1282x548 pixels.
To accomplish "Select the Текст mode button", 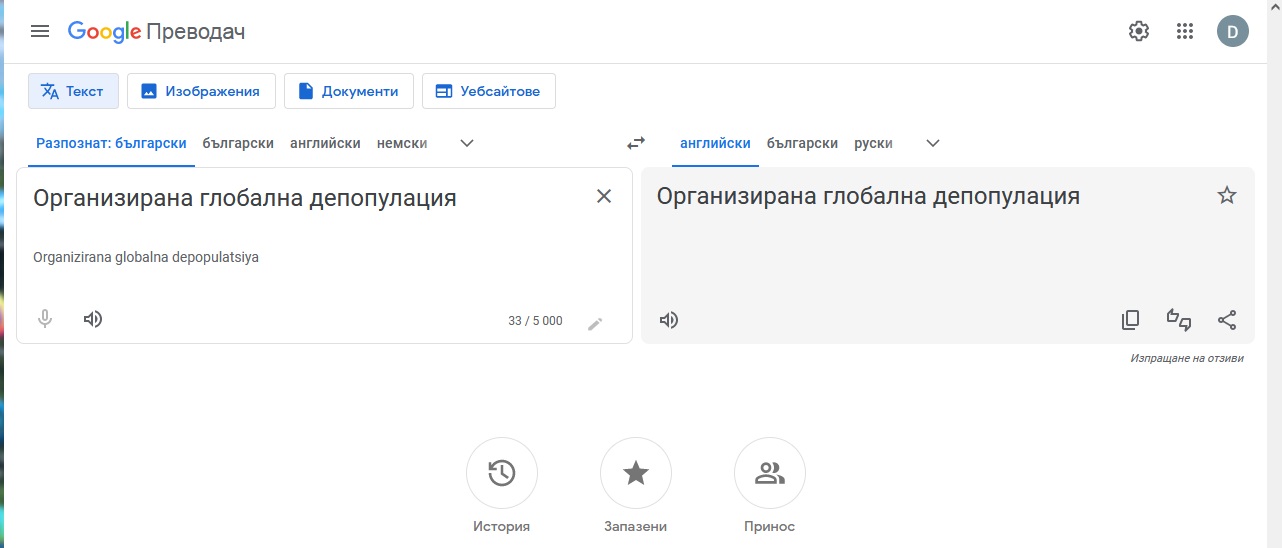I will pos(73,91).
